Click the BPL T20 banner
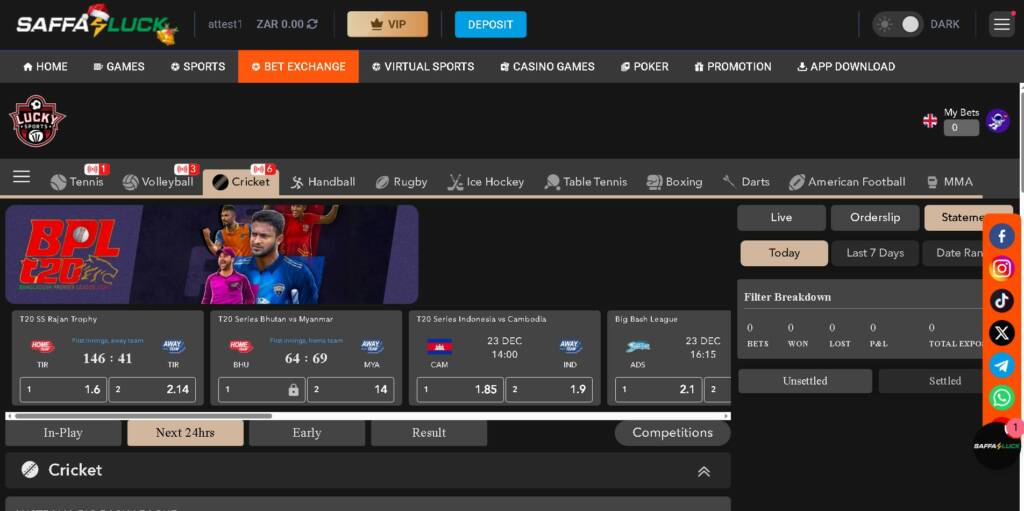Screen dimensions: 1024x511 [212, 254]
